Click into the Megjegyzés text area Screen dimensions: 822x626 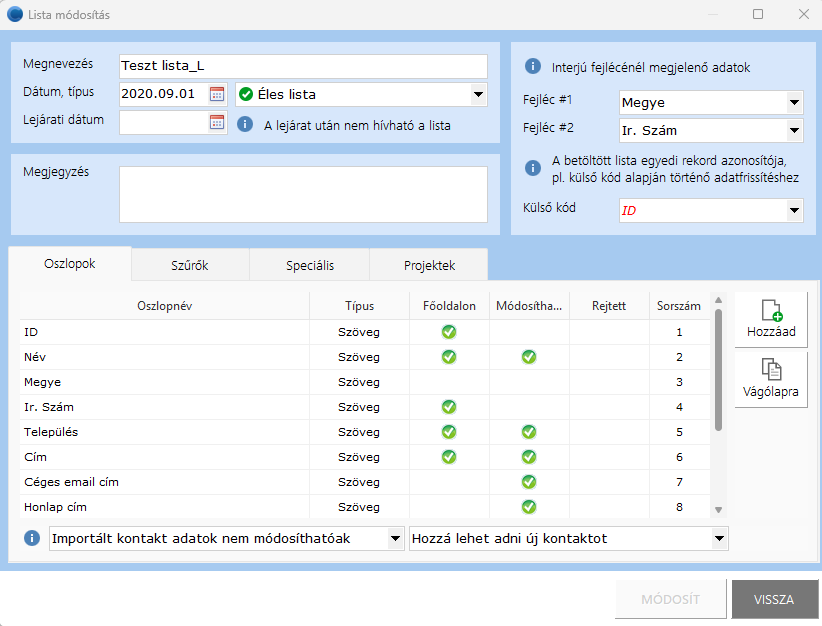(x=302, y=194)
